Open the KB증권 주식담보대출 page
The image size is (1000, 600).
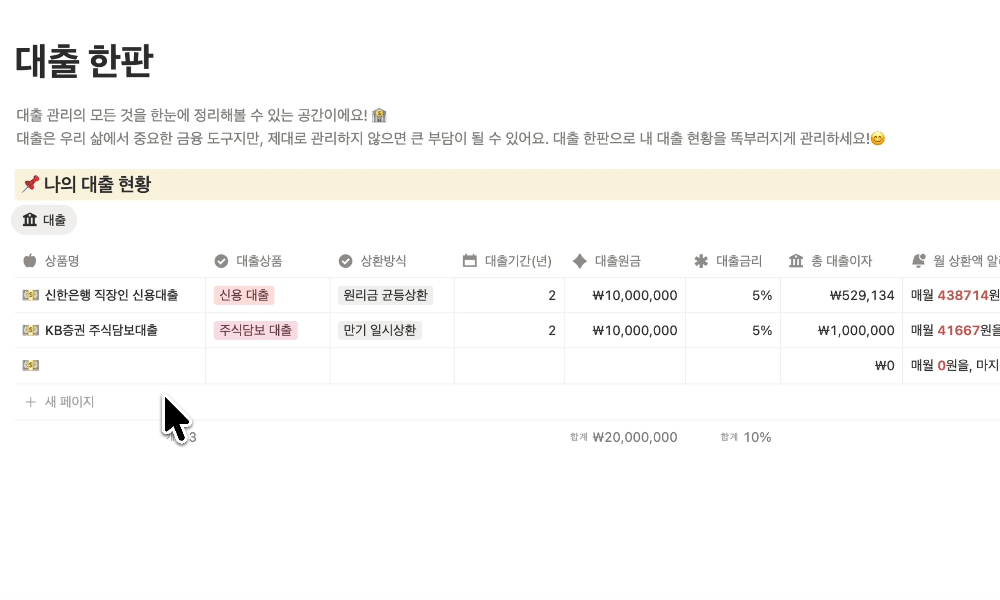pos(101,330)
